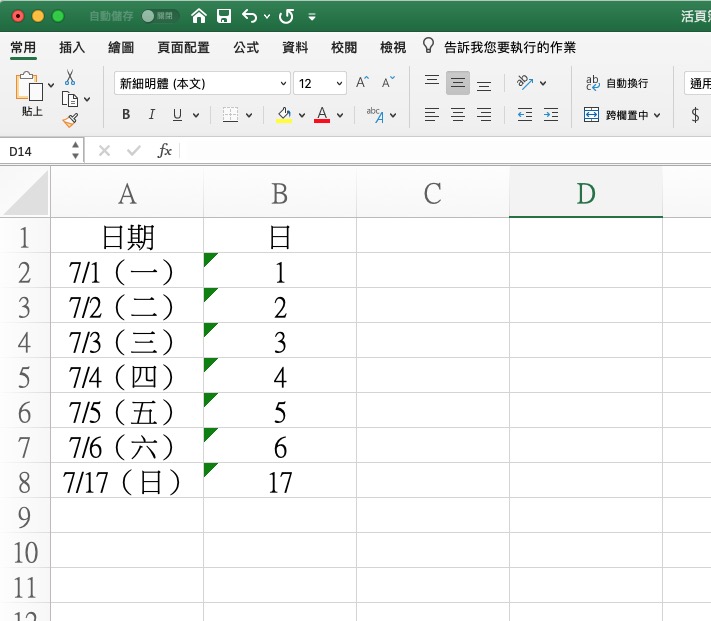Select column header D
Screen dimensions: 711x621
585,194
